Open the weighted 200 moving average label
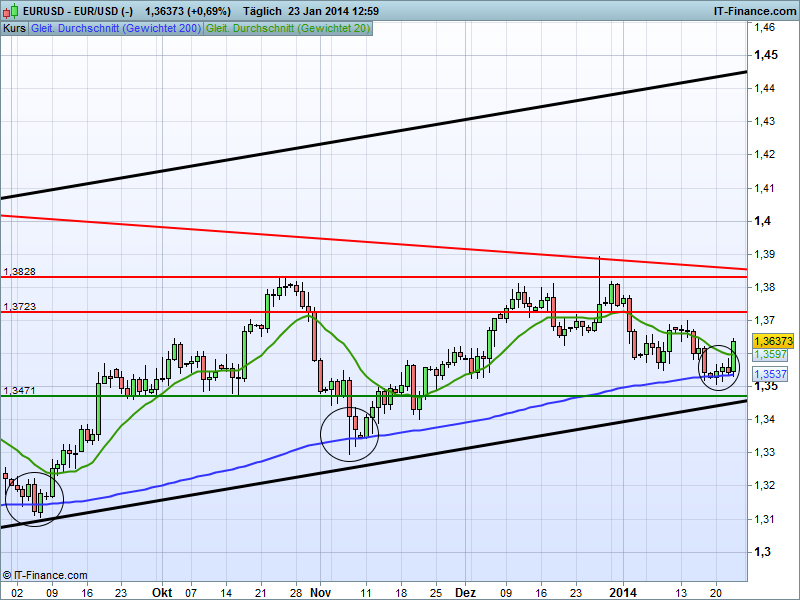Screen dimensions: 800x600 (x=115, y=29)
